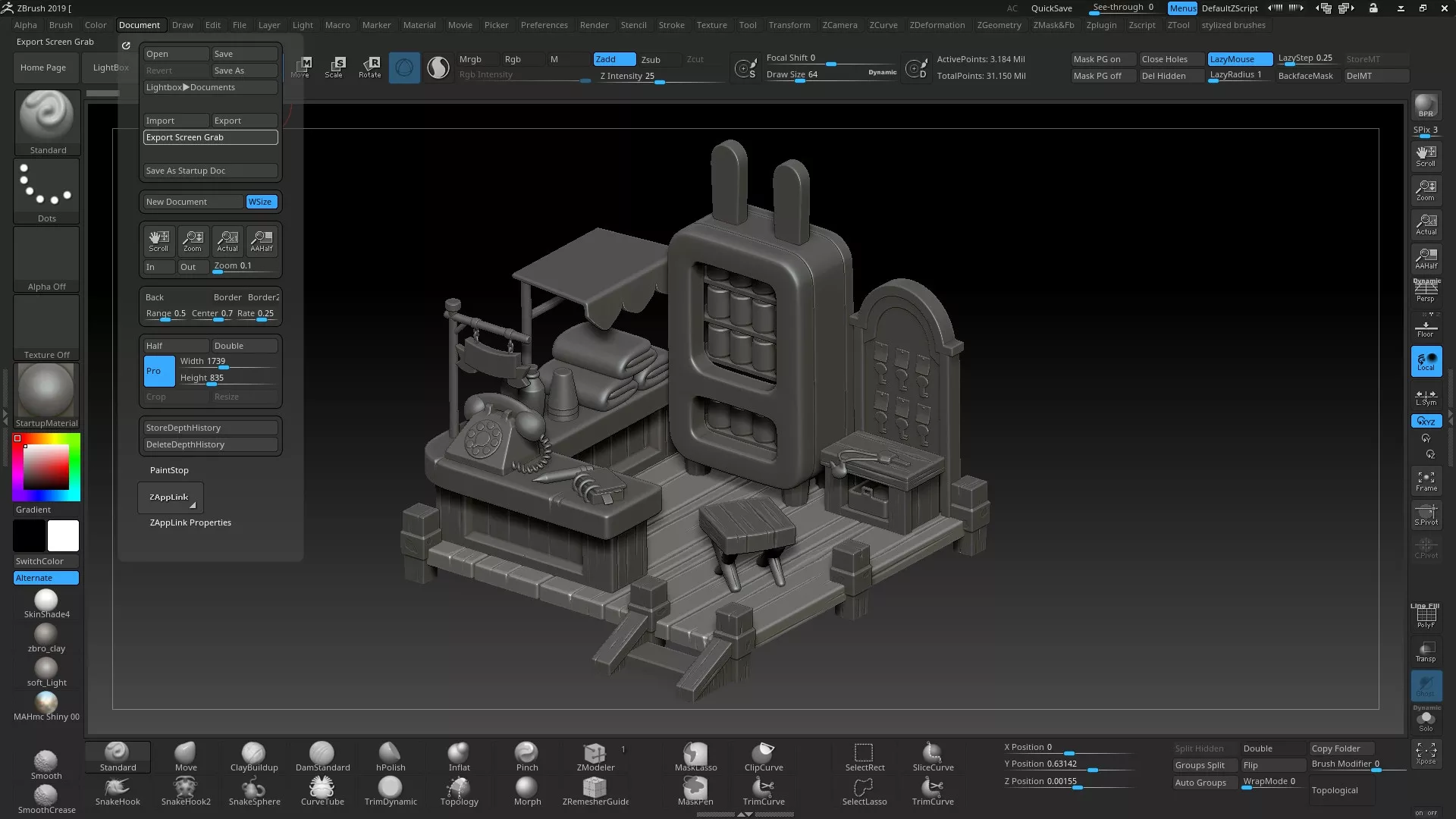Select the ClayBuildup brush
The image size is (1456, 819).
point(253,757)
